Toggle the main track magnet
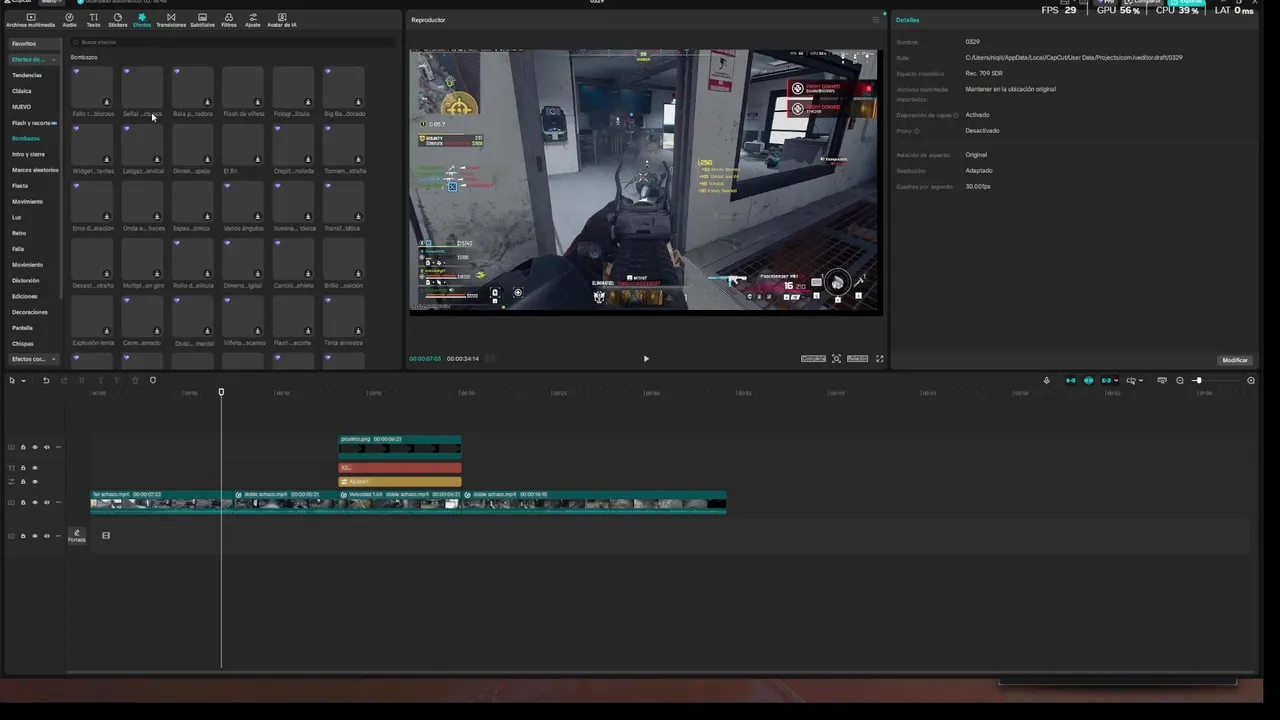The image size is (1280, 720). (1070, 380)
